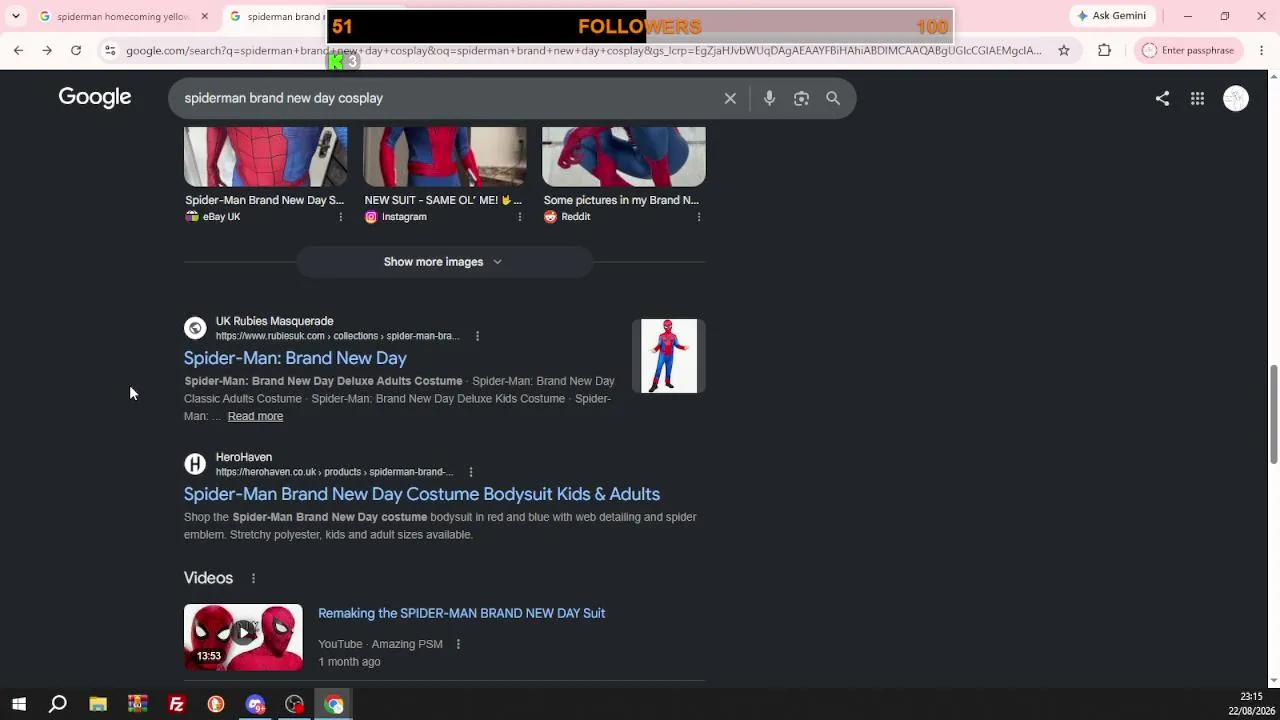Screen dimensions: 1280x720
Task: Open options for the Reddit image result
Action: 698,217
